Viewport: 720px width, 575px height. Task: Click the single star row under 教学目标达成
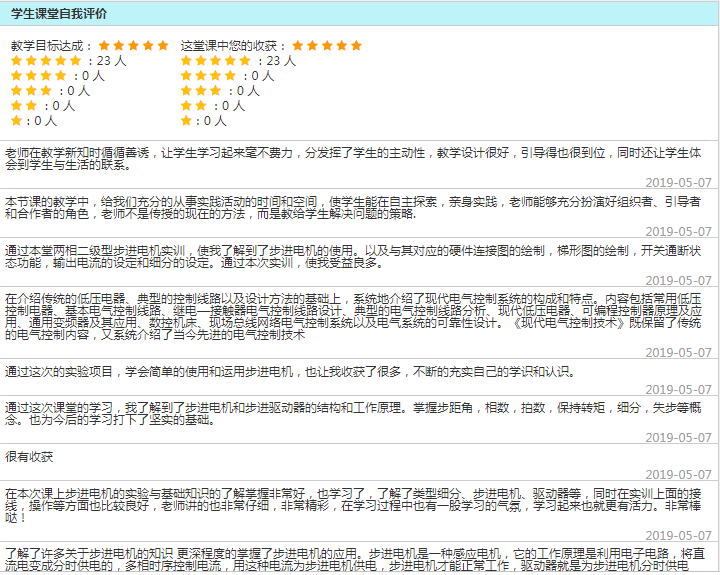(x=17, y=121)
